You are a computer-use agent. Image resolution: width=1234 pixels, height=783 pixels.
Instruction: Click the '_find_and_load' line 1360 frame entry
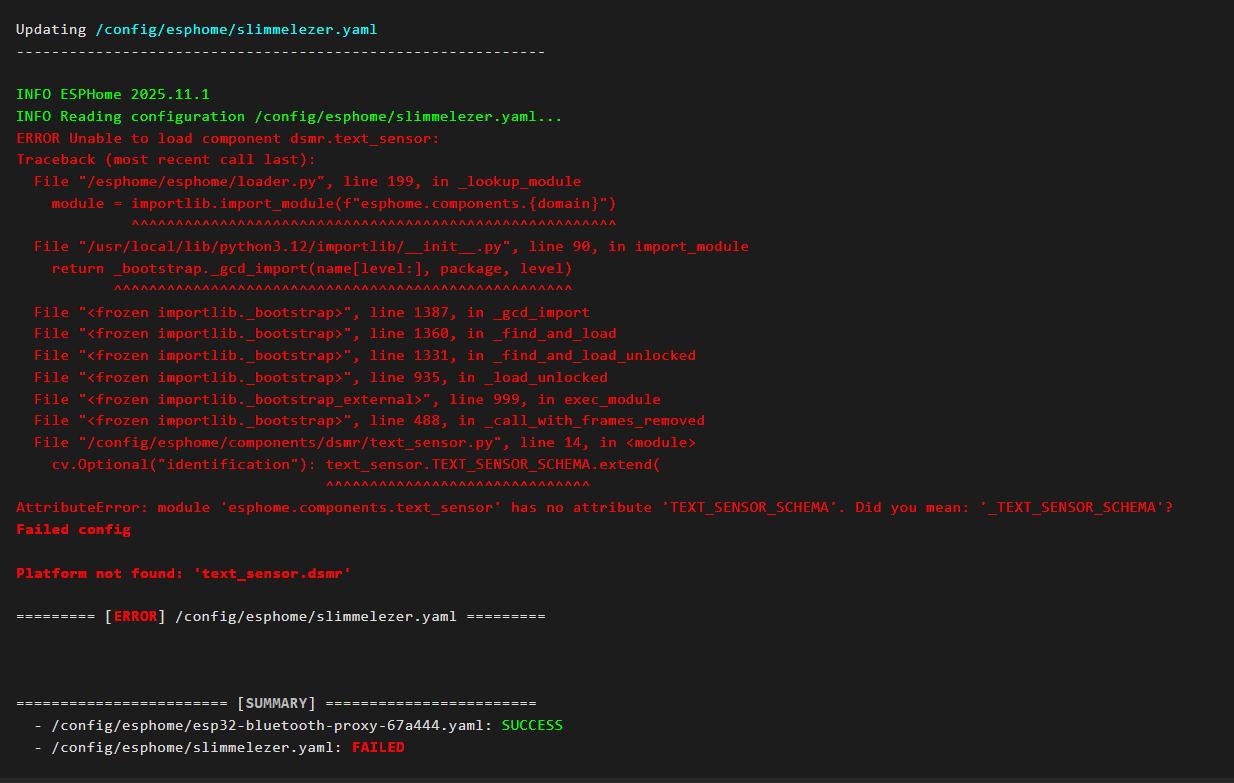tap(325, 333)
